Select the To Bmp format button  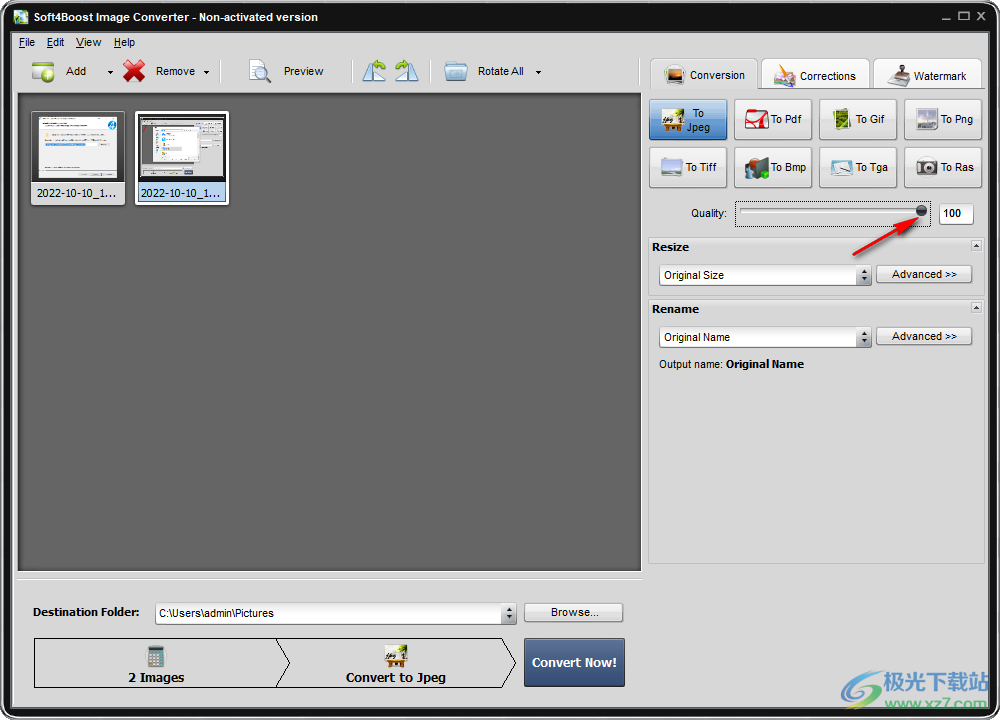[772, 167]
